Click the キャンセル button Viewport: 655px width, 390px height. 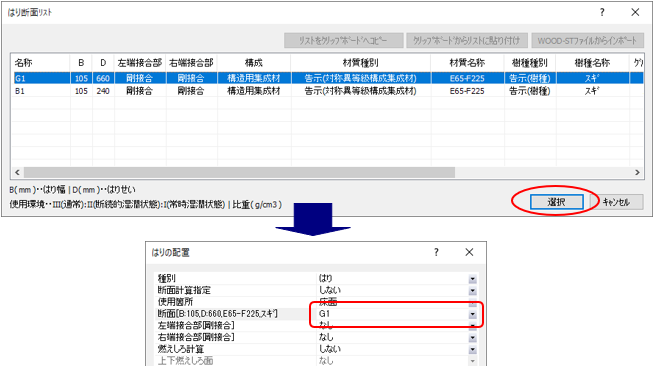(x=617, y=202)
